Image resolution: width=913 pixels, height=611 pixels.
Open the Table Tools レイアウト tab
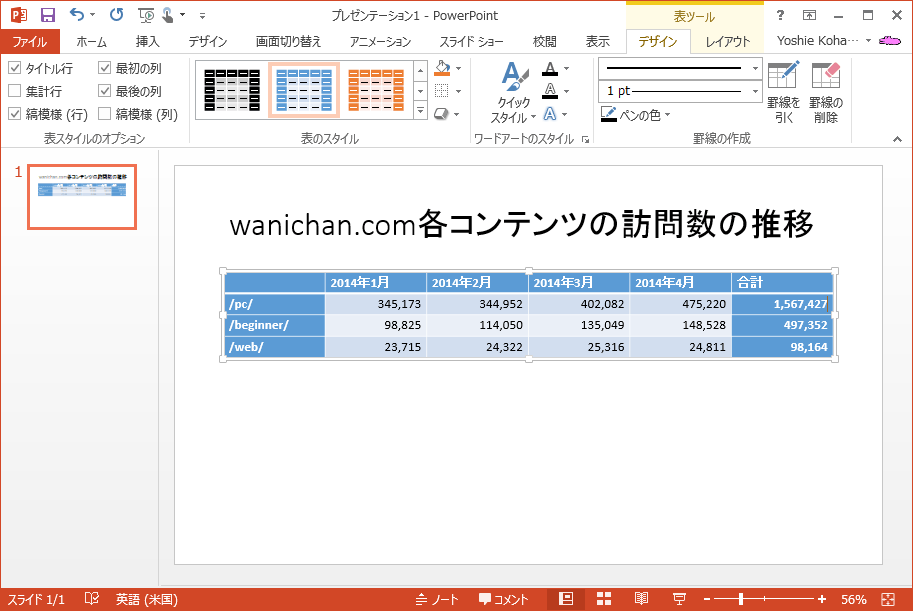pyautogui.click(x=727, y=41)
